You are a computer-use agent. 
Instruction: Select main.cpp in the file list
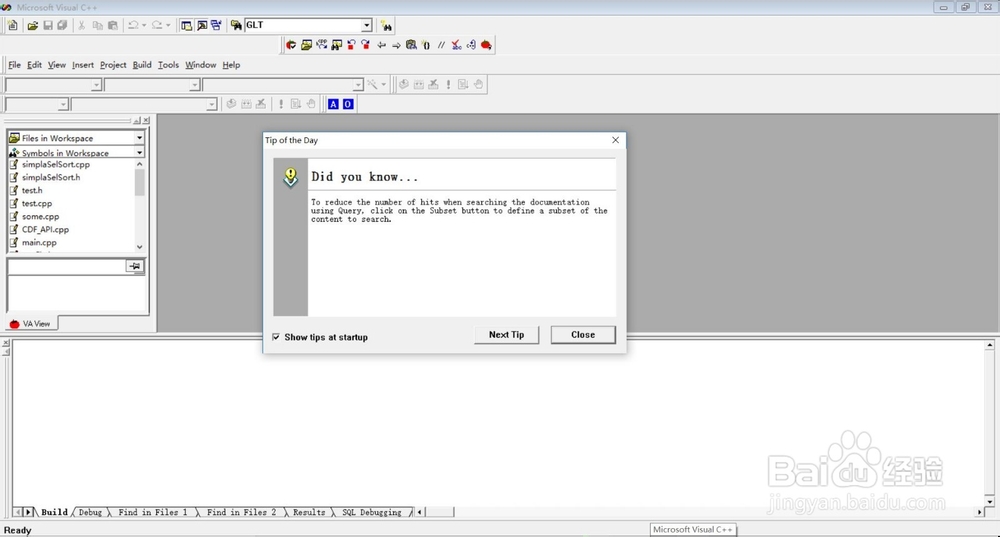click(x=39, y=242)
